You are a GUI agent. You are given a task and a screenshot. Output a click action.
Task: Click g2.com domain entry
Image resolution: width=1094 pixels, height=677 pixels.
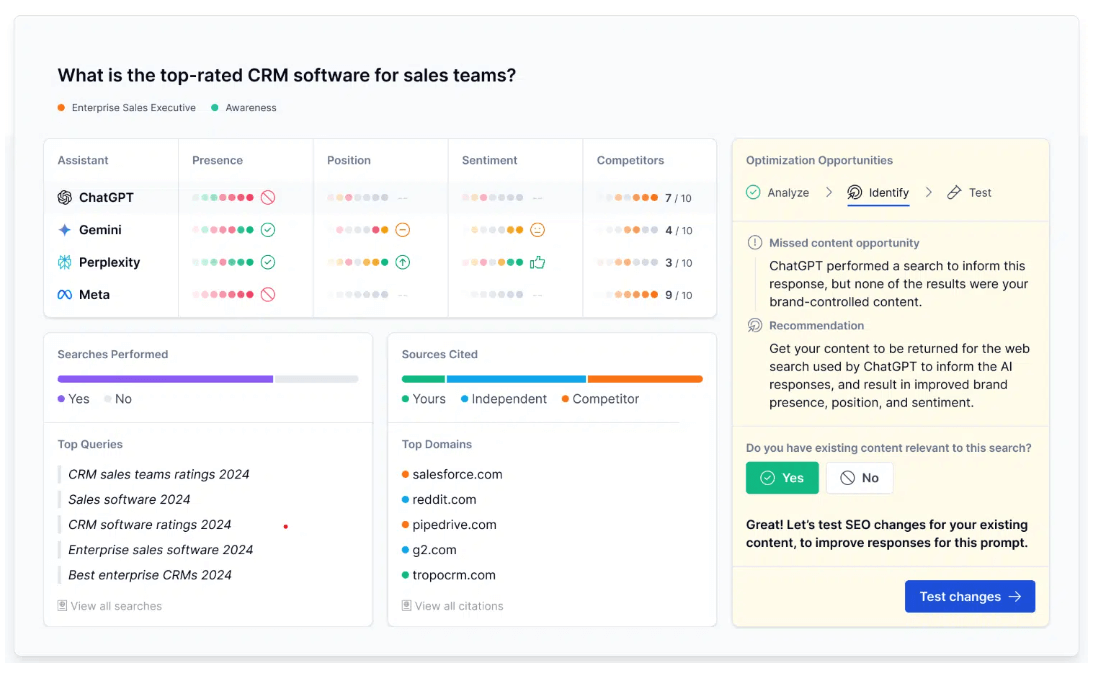click(x=429, y=550)
